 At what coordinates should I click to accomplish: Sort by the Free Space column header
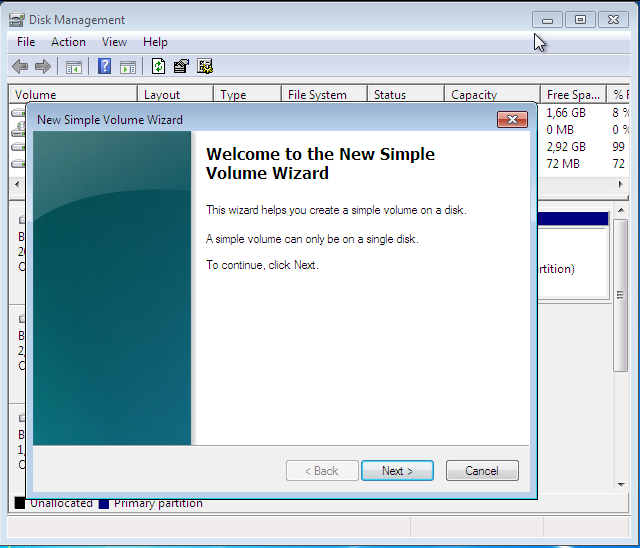point(571,95)
